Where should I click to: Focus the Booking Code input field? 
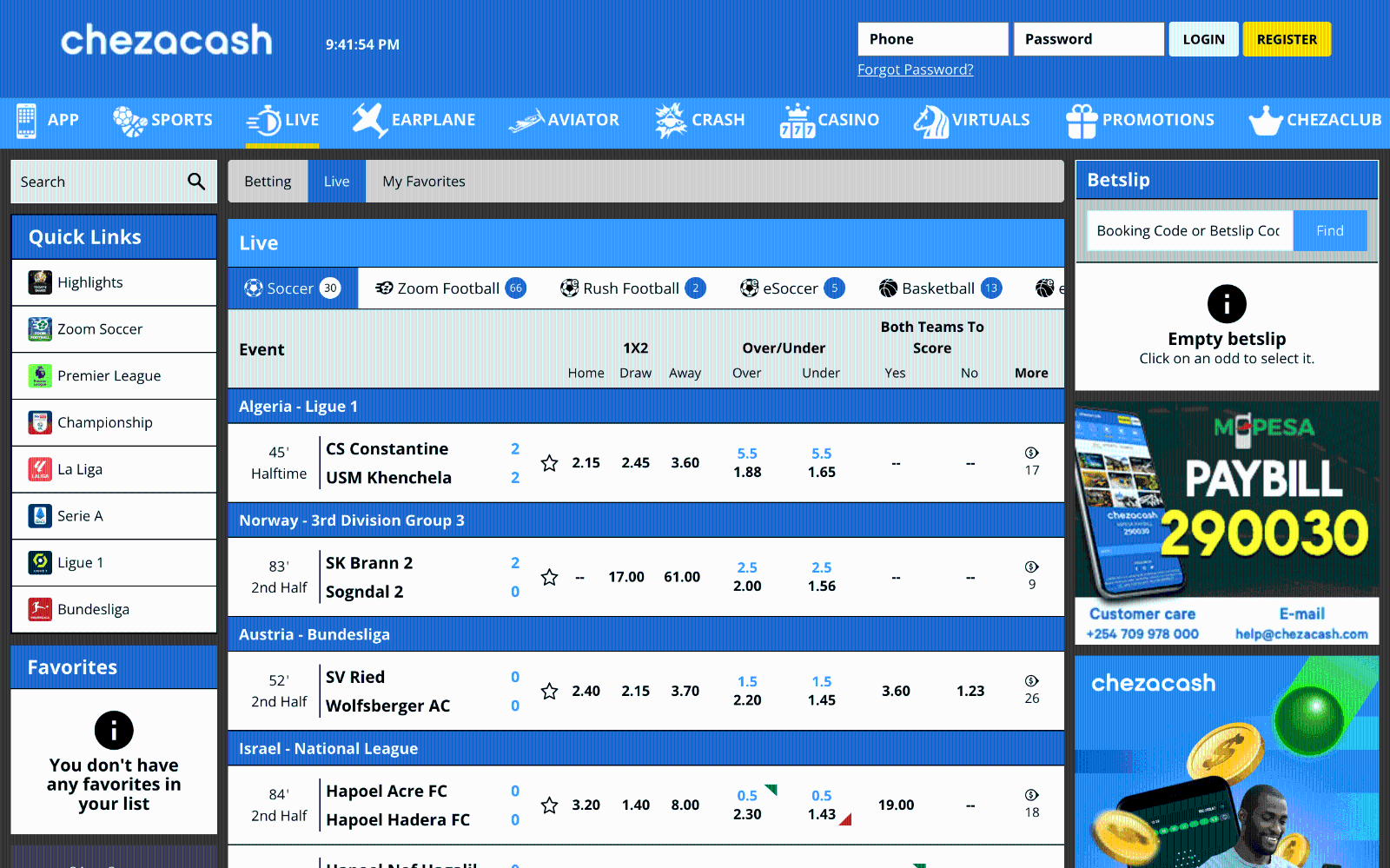pos(1189,231)
